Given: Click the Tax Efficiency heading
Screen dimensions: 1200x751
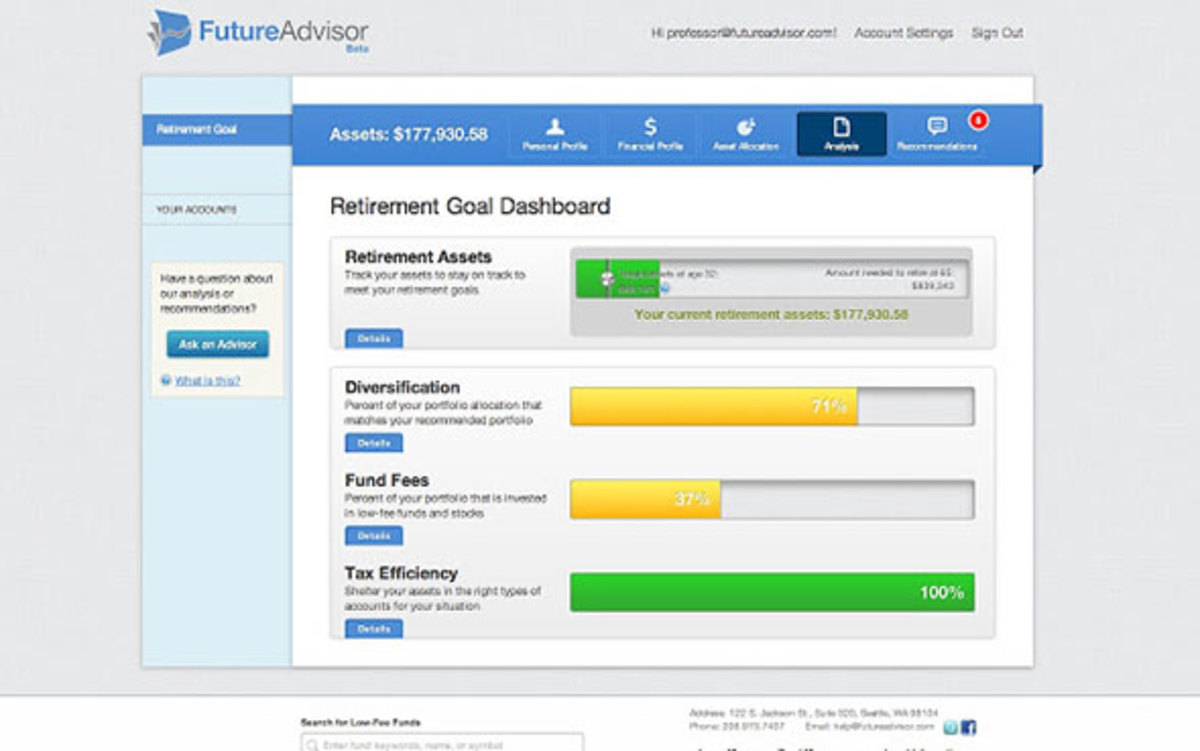Looking at the screenshot, I should (401, 573).
